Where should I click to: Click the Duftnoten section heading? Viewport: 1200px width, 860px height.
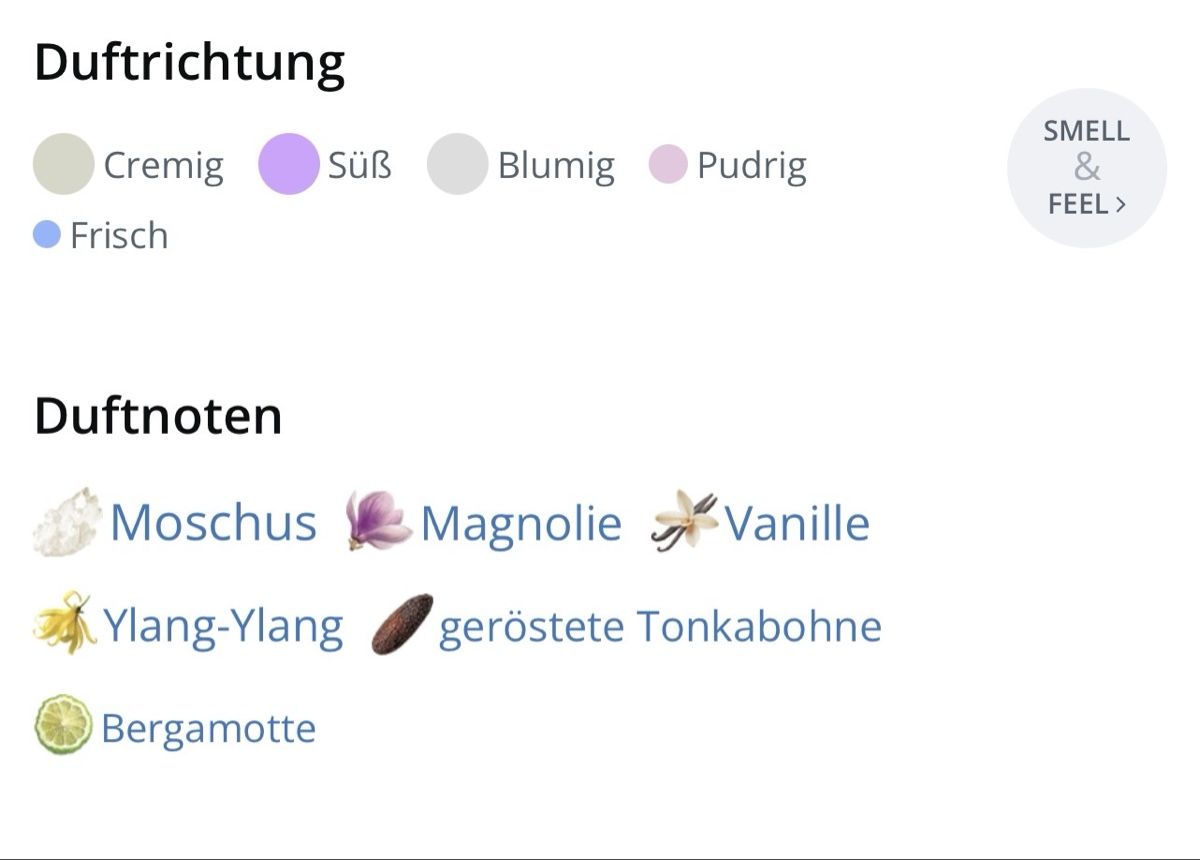pos(158,415)
